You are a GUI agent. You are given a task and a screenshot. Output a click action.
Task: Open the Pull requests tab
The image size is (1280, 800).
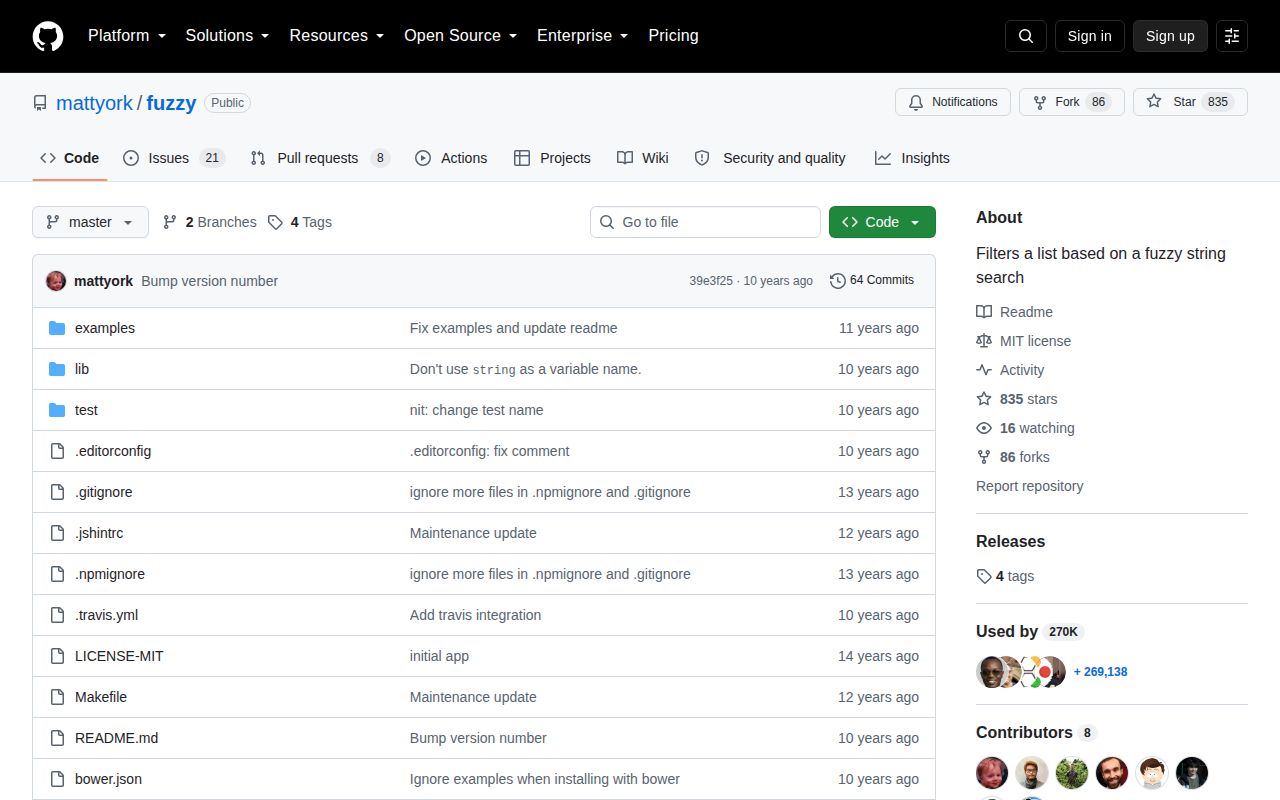319,158
